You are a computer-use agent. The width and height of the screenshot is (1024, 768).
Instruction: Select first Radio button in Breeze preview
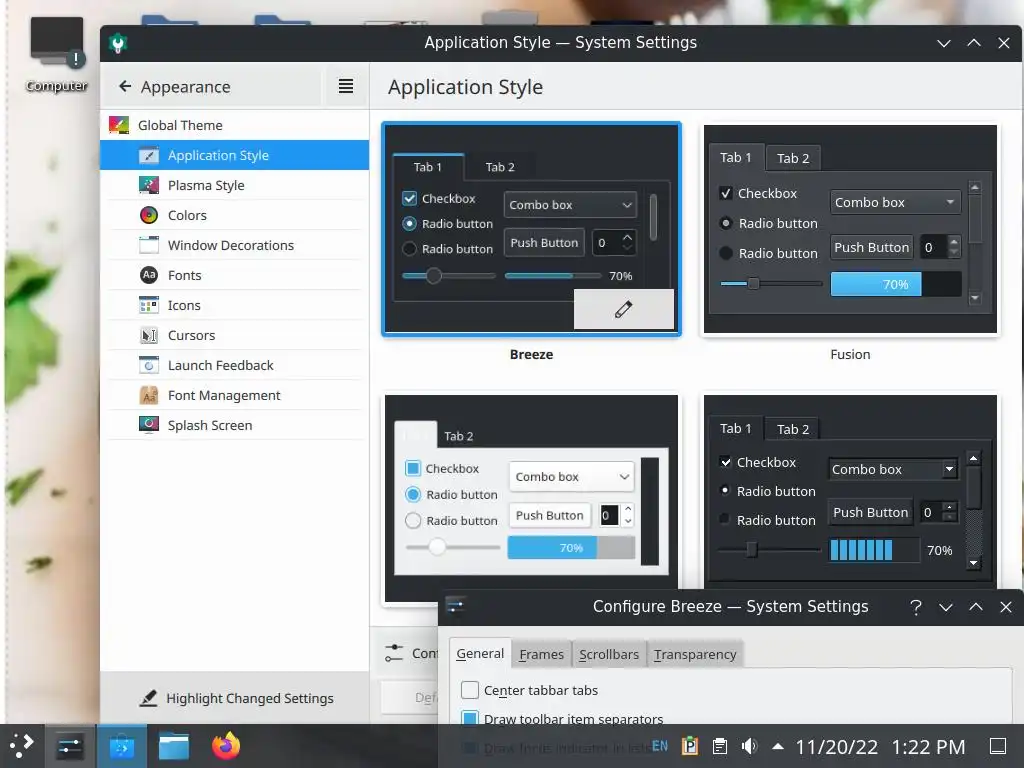[x=409, y=223]
